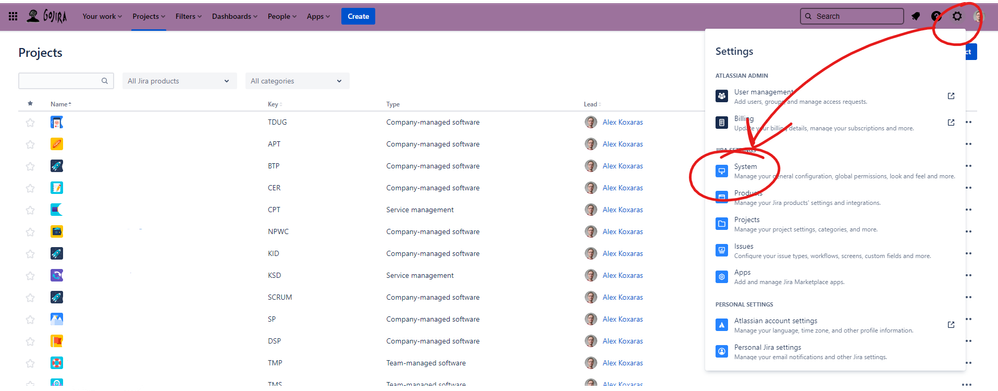Expand the Your work menu
Screen dimensions: 998x391
click(x=102, y=17)
